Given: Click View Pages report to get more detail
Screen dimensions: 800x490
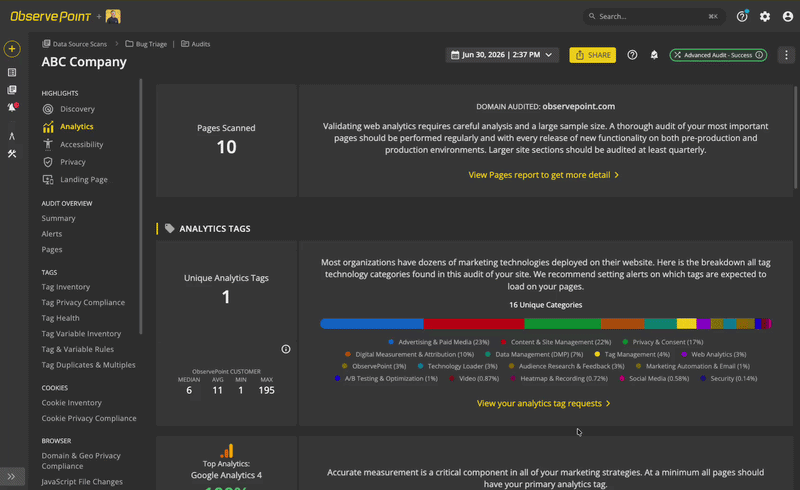Looking at the screenshot, I should (x=544, y=175).
